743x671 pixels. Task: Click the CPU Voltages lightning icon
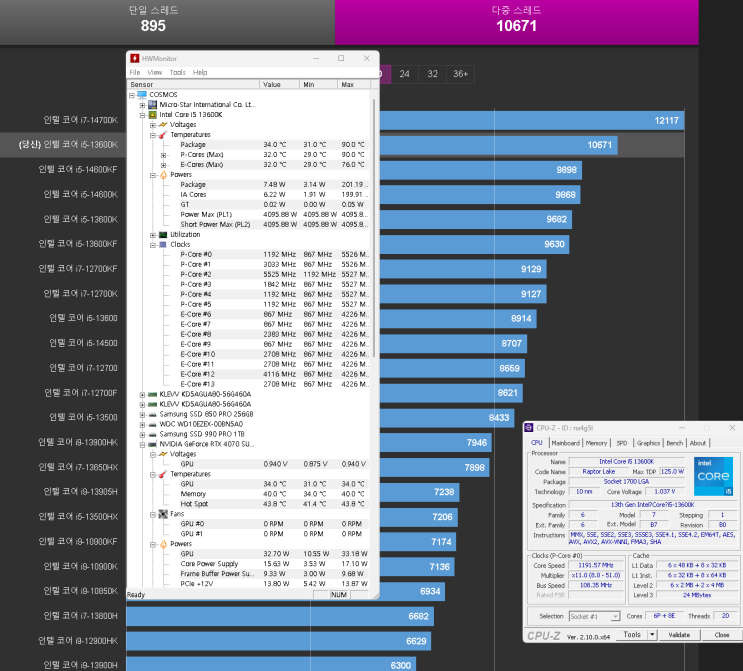tap(163, 125)
